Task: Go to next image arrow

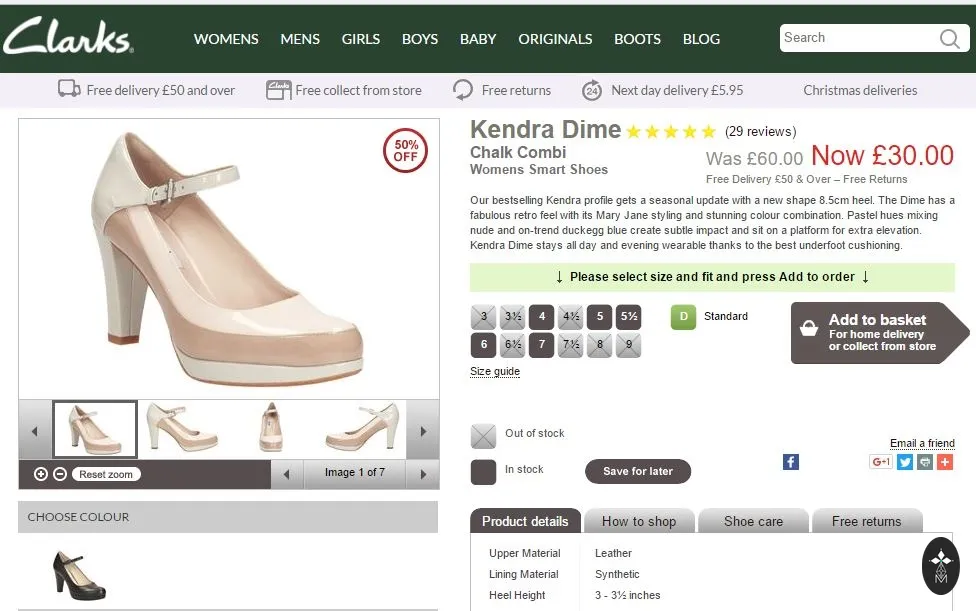Action: 423,474
